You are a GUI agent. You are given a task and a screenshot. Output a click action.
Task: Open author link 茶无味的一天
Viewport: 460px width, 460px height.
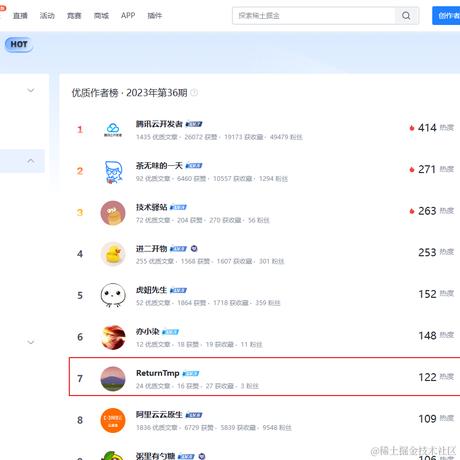[159, 166]
